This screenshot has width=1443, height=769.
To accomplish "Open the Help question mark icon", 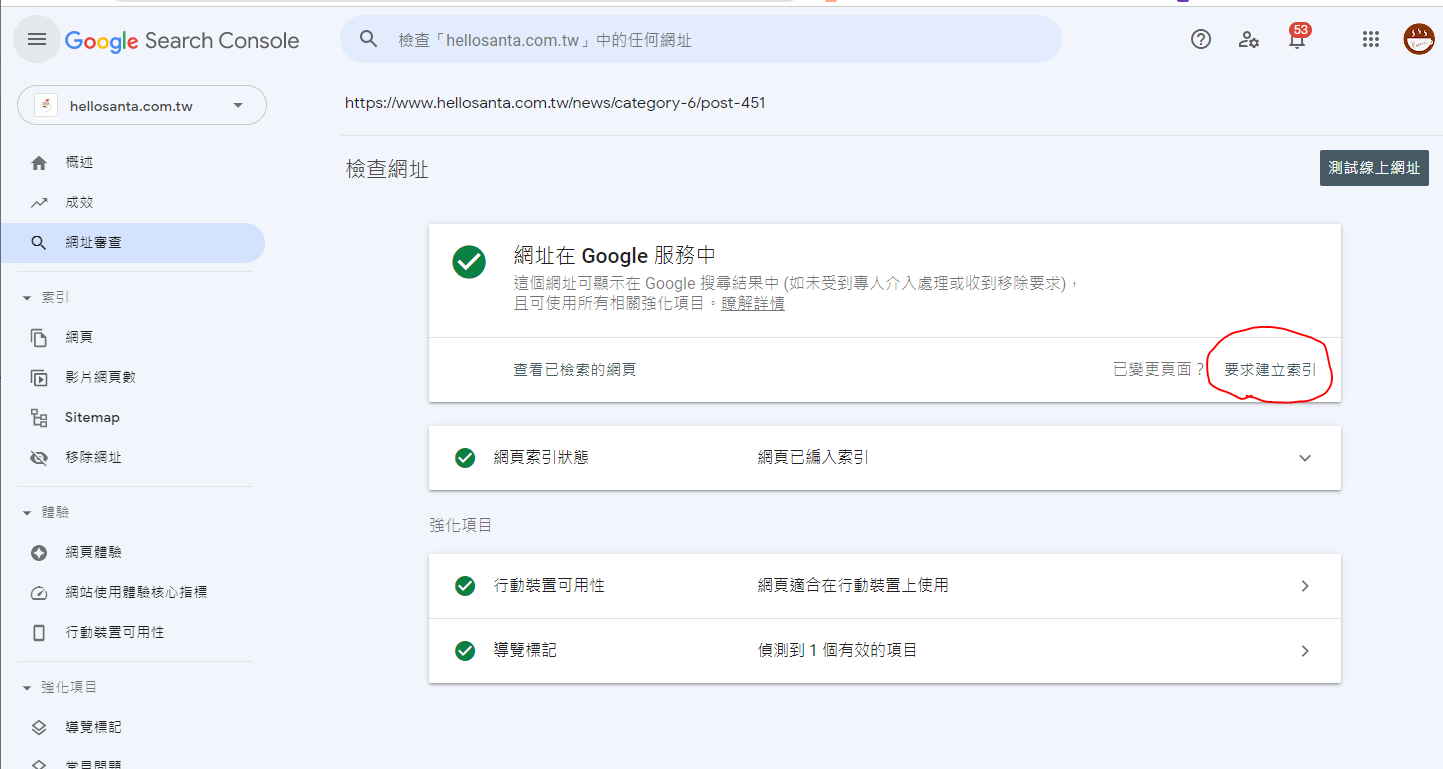I will coord(1201,39).
